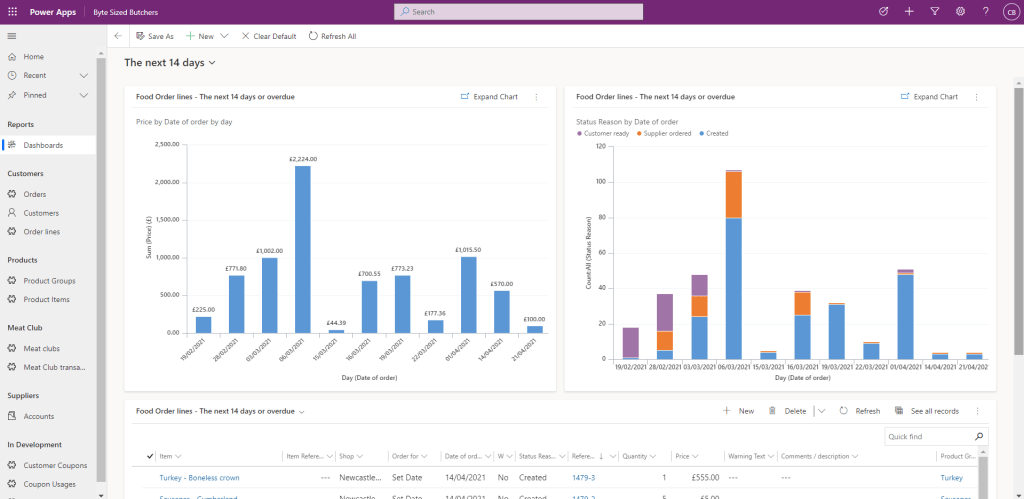Open the 'Turkey - Boneless crown' item link
Viewport: 1024px width, 499px height.
point(199,478)
